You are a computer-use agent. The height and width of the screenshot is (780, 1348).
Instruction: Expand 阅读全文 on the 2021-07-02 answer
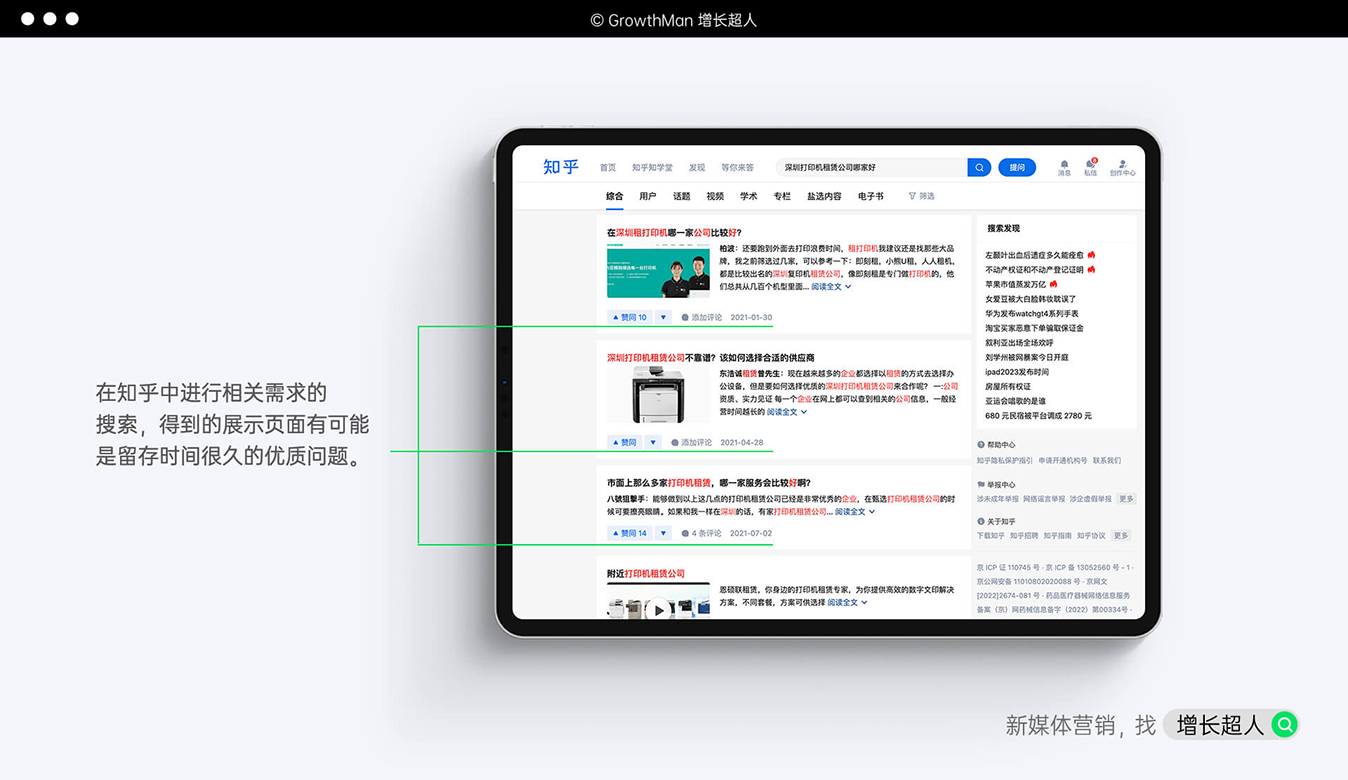pyautogui.click(x=854, y=512)
